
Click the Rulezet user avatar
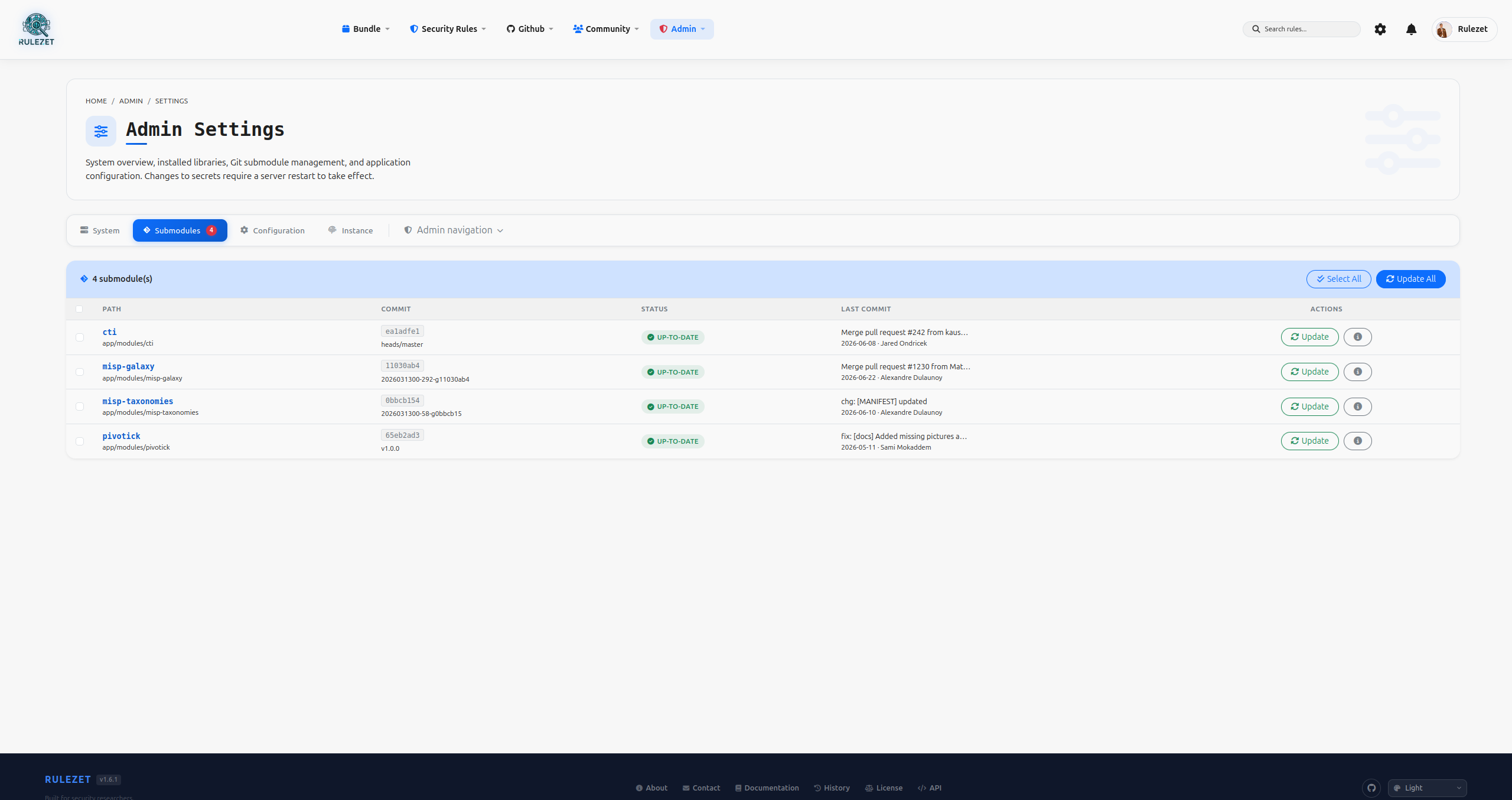1443,30
